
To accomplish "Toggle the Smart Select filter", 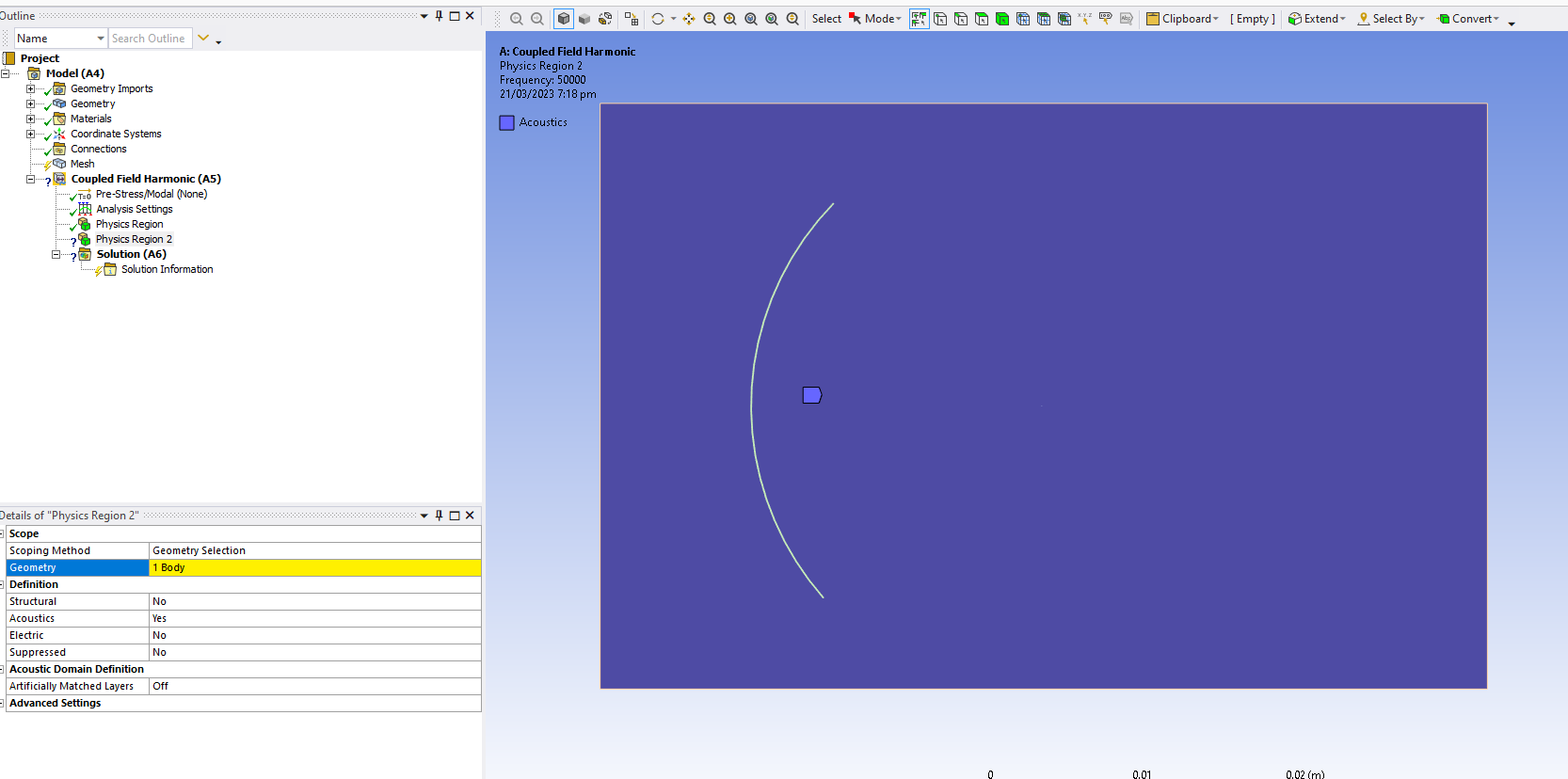I will [920, 19].
